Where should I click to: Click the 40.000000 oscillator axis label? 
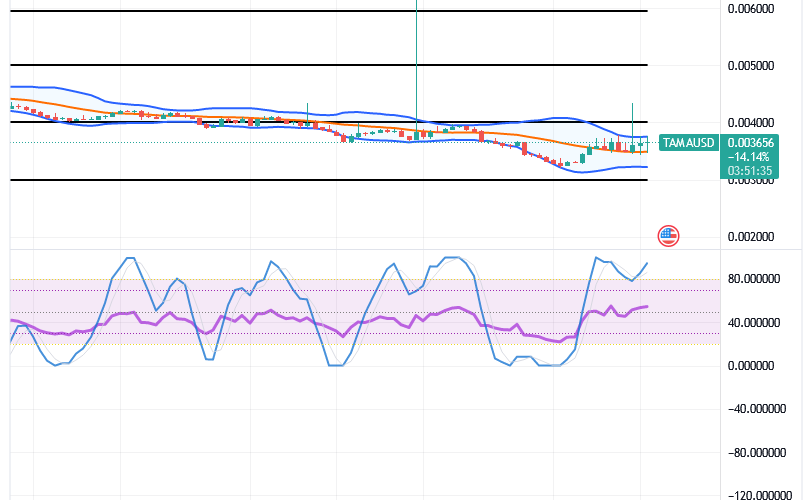pos(753,323)
